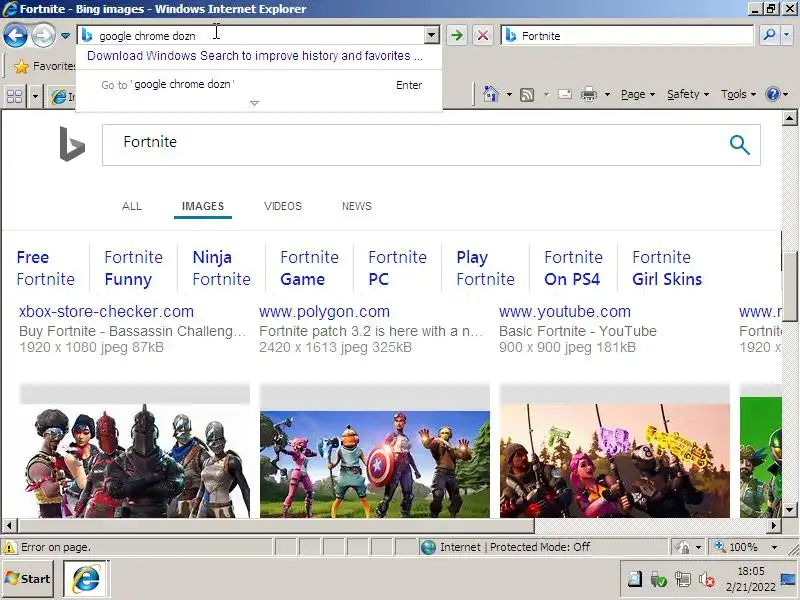The width and height of the screenshot is (800, 600).
Task: Select Play Fortnite related search
Action: 485,268
